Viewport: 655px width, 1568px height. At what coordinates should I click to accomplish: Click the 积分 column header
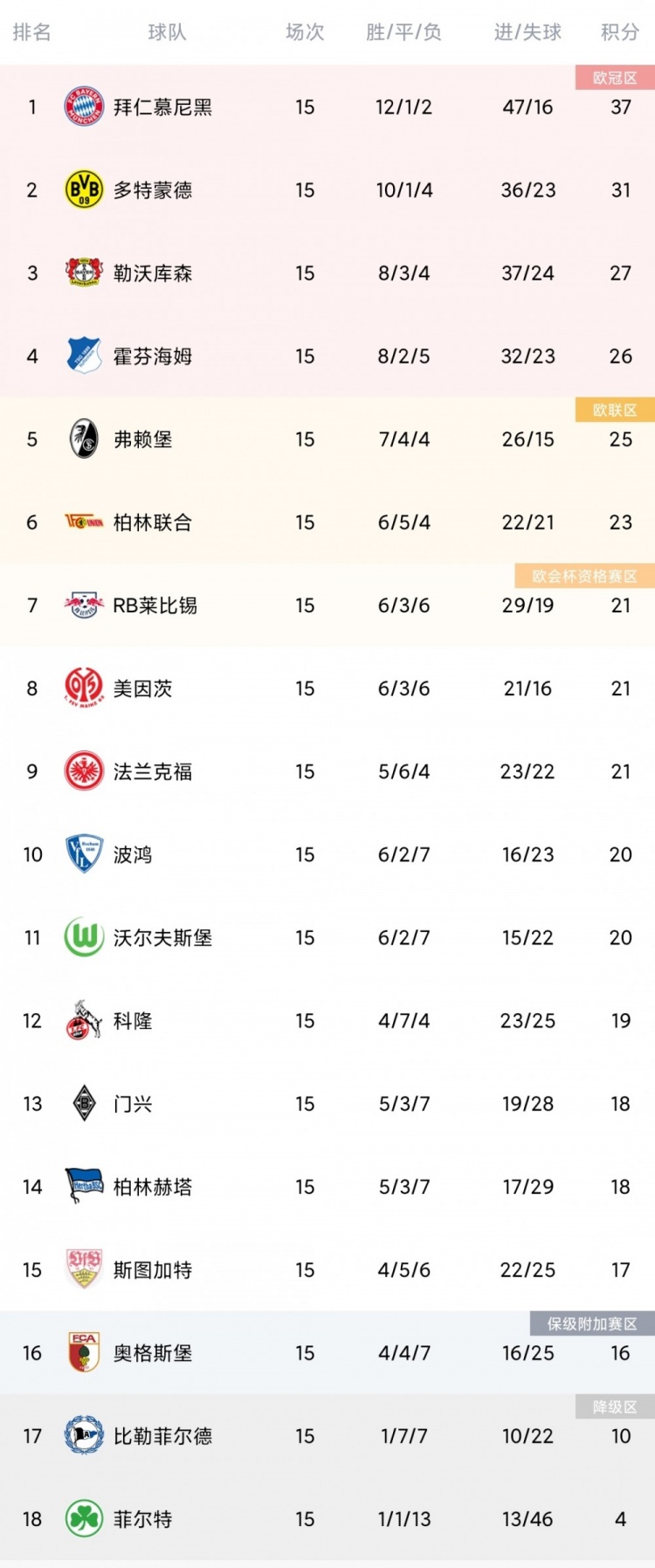pyautogui.click(x=620, y=32)
